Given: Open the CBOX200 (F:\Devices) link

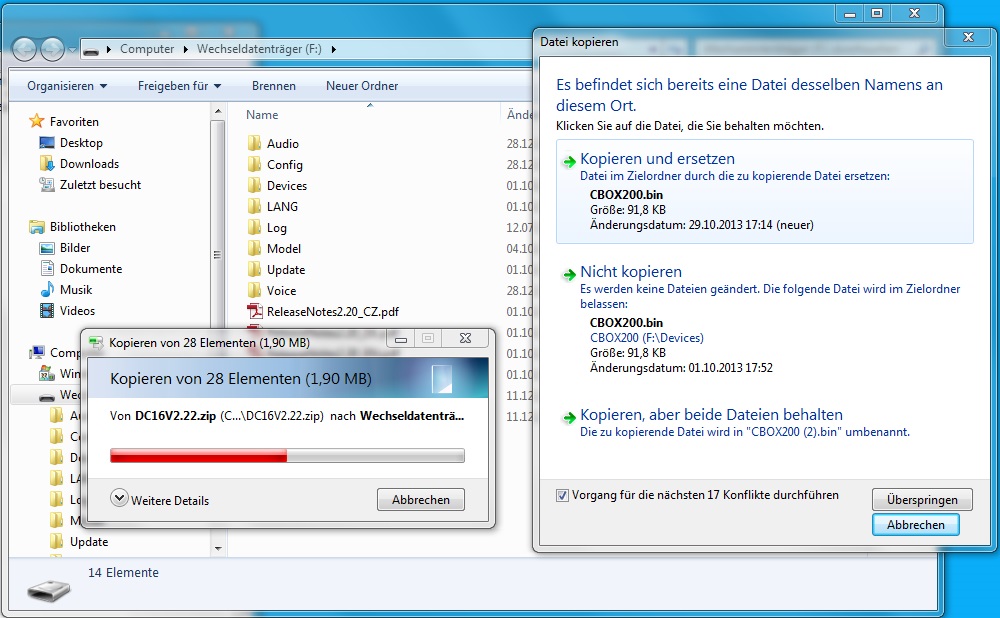Looking at the screenshot, I should click(647, 338).
